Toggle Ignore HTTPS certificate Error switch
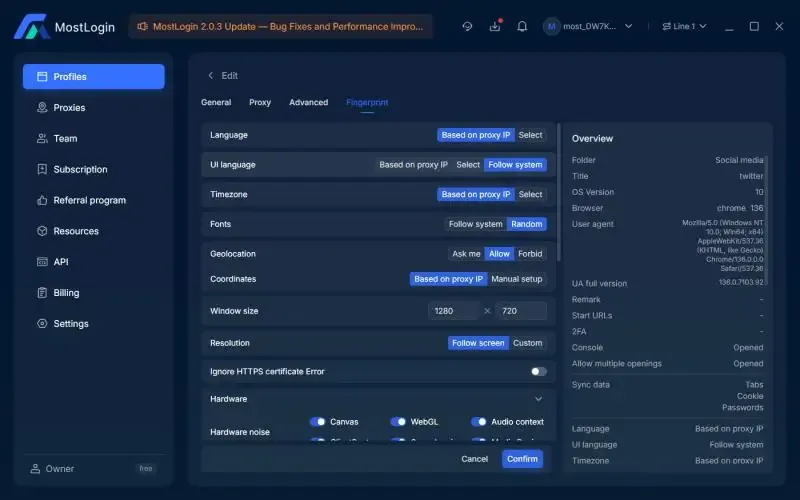The width and height of the screenshot is (800, 500). coord(538,371)
